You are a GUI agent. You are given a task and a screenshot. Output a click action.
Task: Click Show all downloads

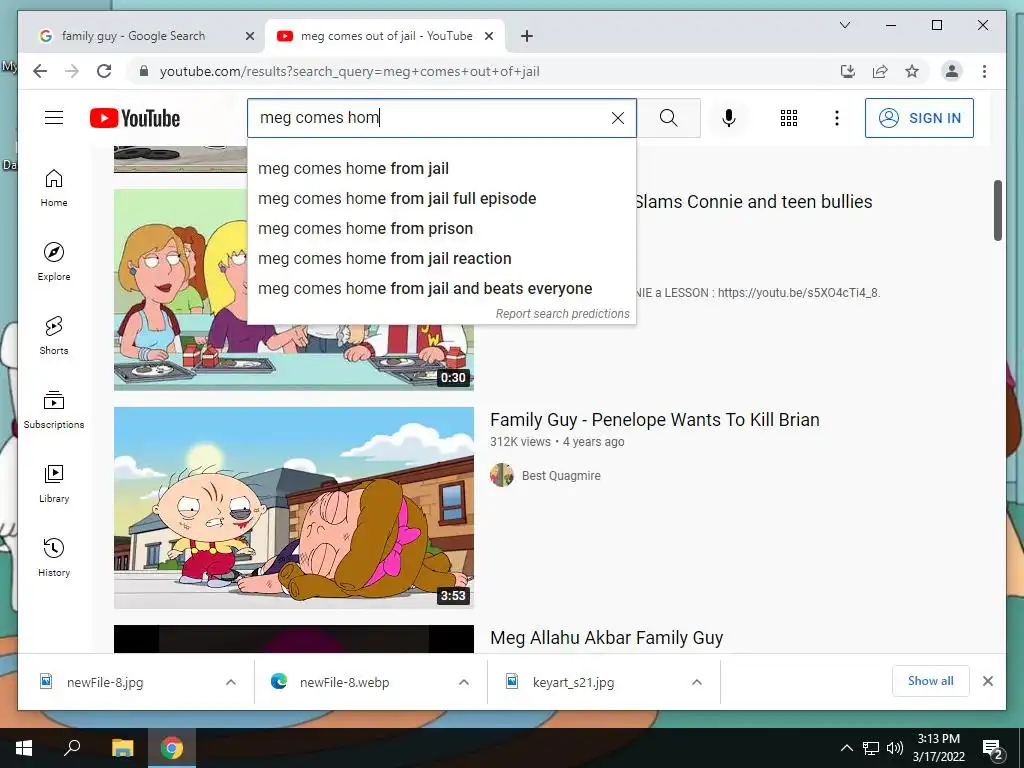click(930, 681)
